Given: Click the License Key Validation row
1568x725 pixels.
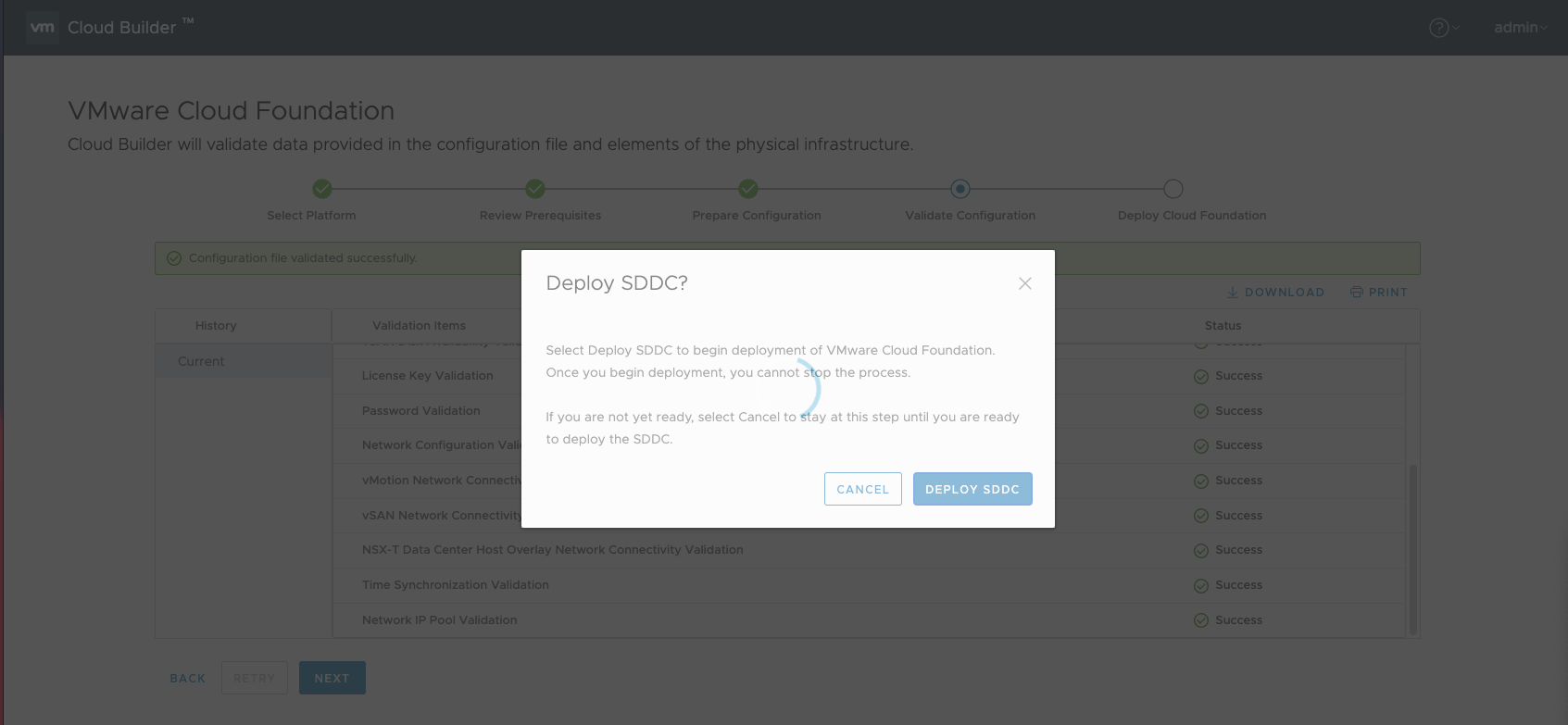Looking at the screenshot, I should (869, 376).
